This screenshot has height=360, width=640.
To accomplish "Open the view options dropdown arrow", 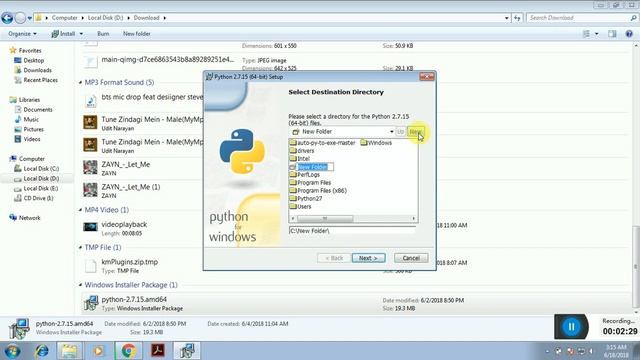I will pos(596,34).
